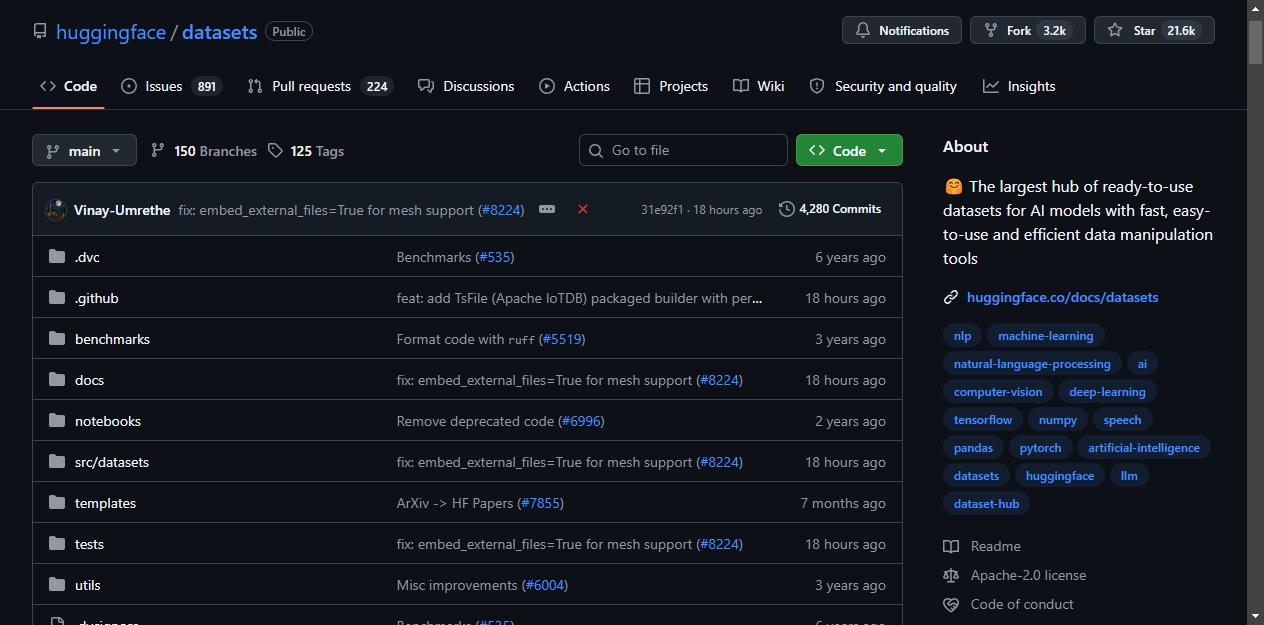Click the history clock icon by 4,280 Commits
The height and width of the screenshot is (625, 1264).
point(787,209)
